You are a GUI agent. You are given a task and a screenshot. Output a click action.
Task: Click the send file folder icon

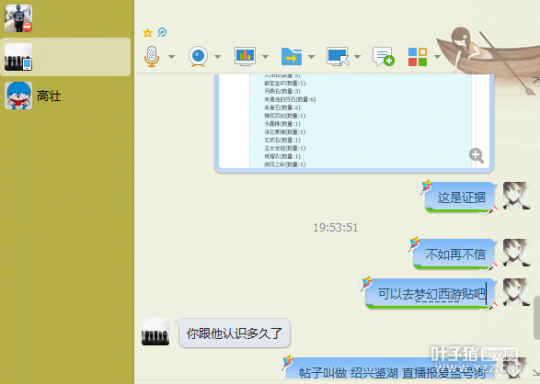click(x=291, y=56)
